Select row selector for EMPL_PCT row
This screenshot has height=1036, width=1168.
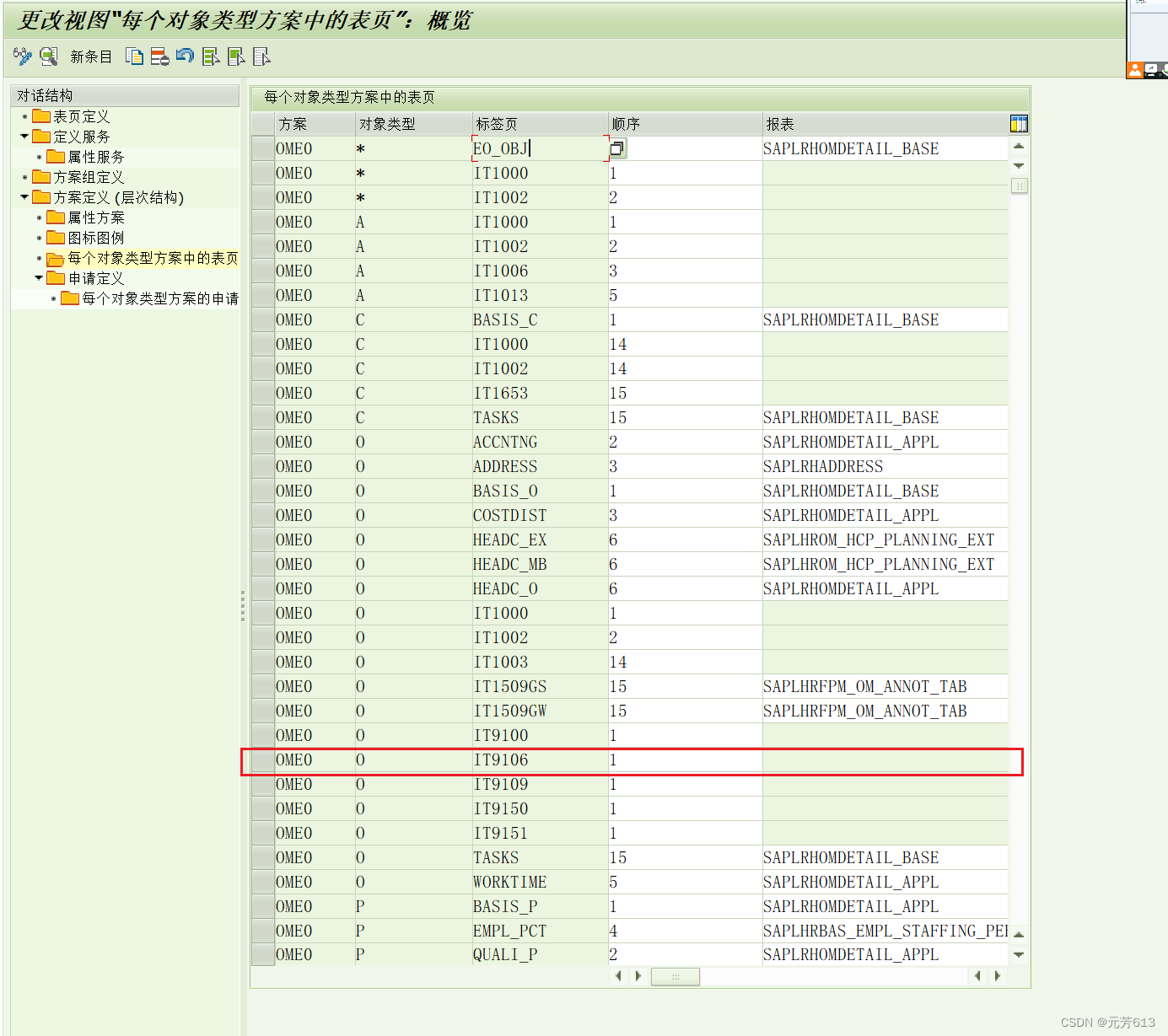pyautogui.click(x=263, y=931)
